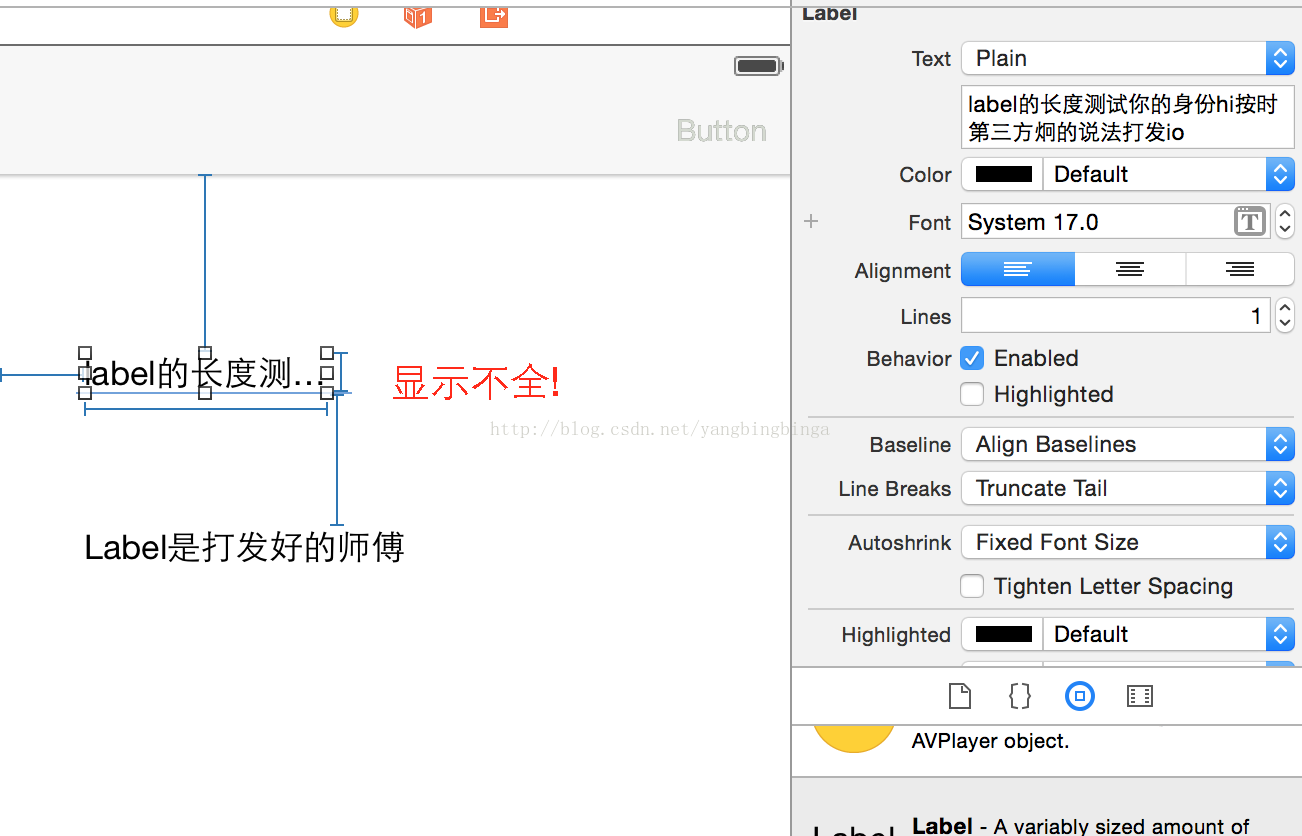Viewport: 1302px width, 836px height.
Task: Select the 'Label是打发好的师傅' label
Action: coord(245,547)
